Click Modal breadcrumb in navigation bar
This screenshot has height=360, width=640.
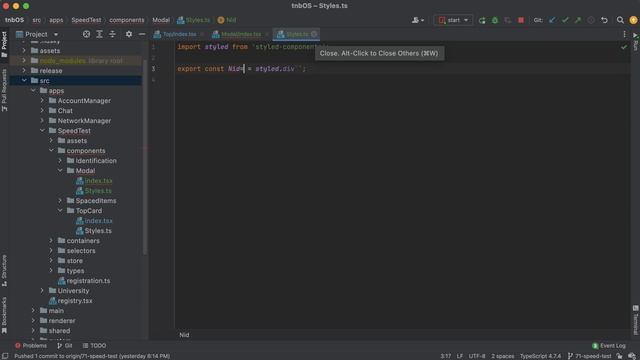(x=161, y=20)
